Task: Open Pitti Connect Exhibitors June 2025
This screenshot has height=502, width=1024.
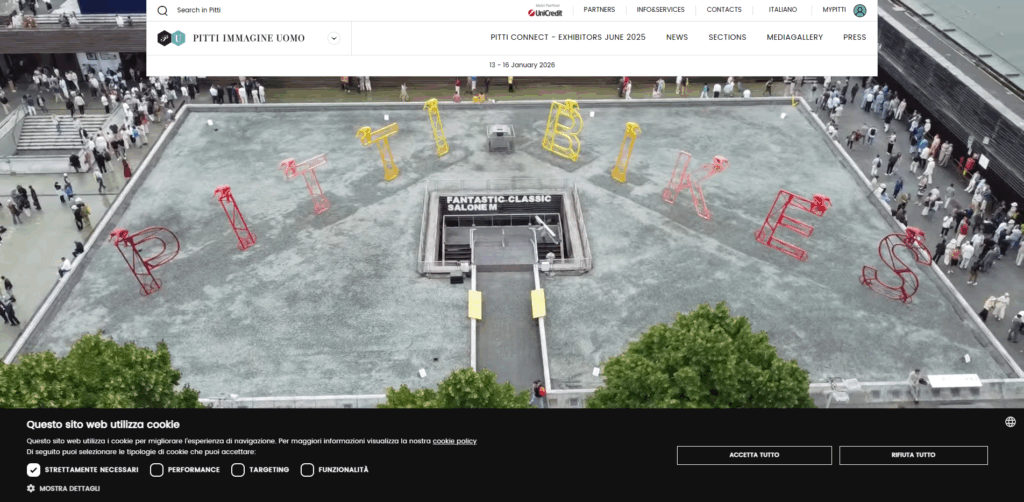Action: 567,37
